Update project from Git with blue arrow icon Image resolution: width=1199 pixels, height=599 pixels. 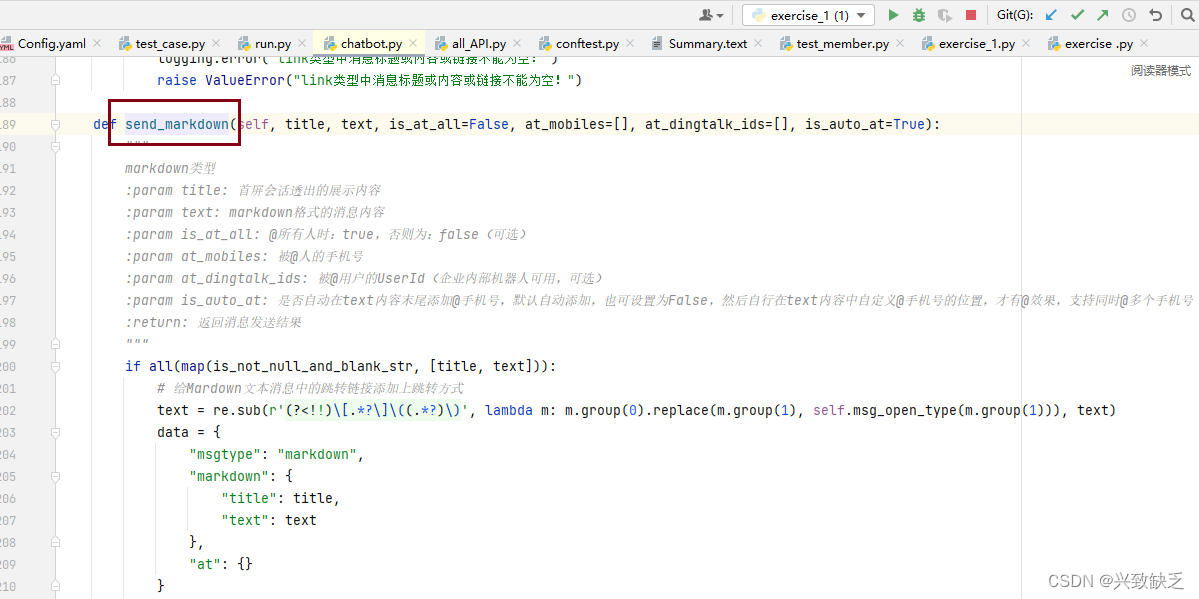(1052, 15)
